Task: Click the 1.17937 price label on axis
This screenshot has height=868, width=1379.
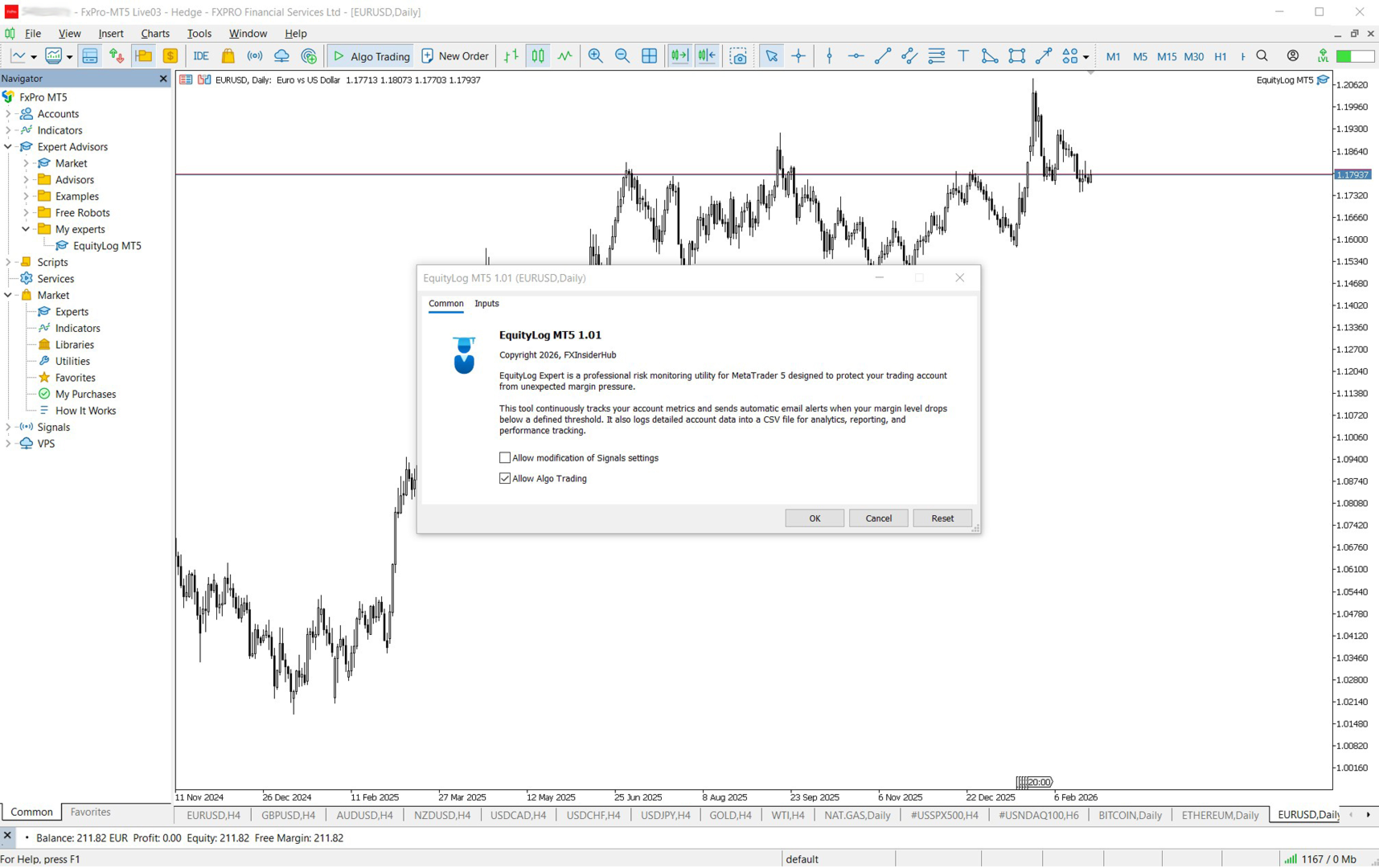Action: click(x=1352, y=174)
